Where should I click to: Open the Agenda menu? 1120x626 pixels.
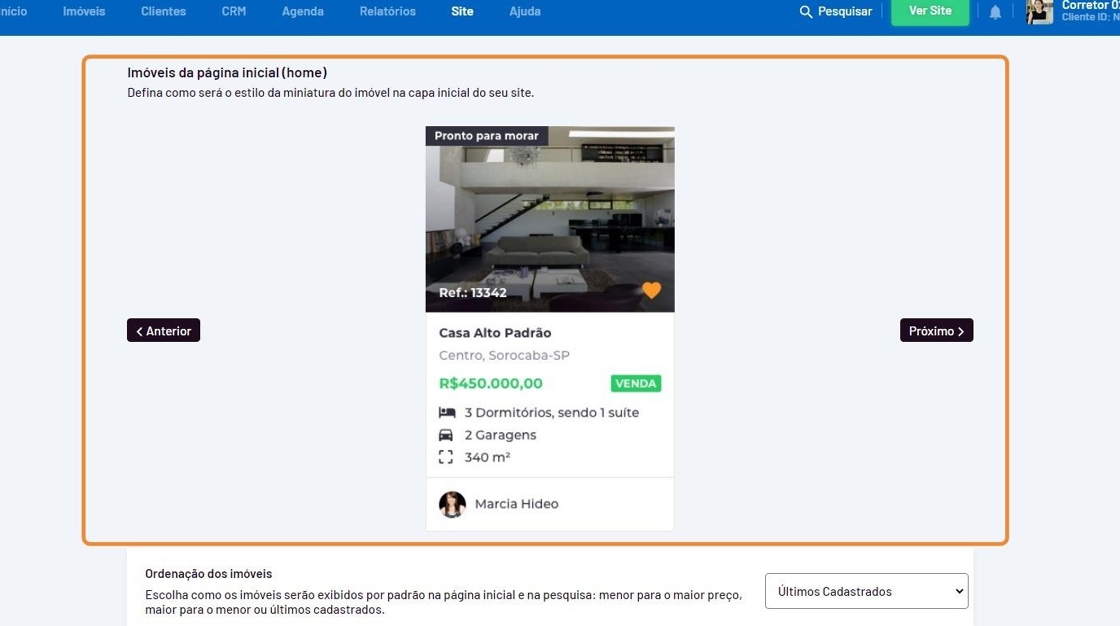coord(302,12)
